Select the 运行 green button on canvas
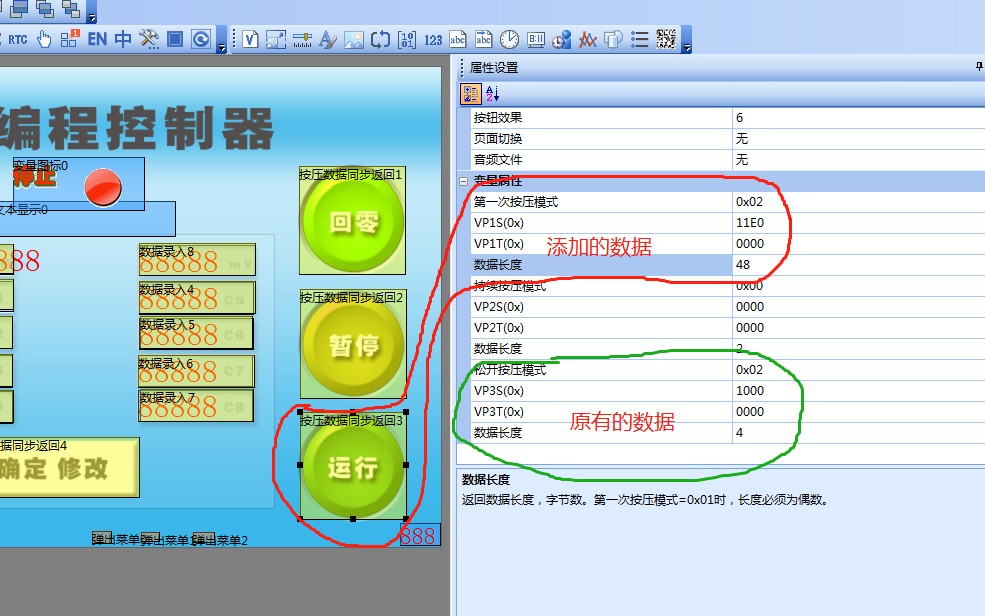Viewport: 985px width, 616px height. tap(353, 467)
